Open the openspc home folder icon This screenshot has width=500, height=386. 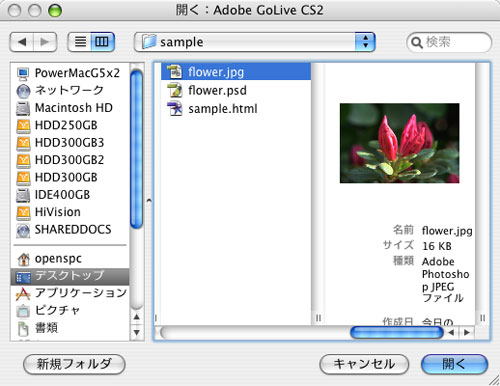pos(23,259)
